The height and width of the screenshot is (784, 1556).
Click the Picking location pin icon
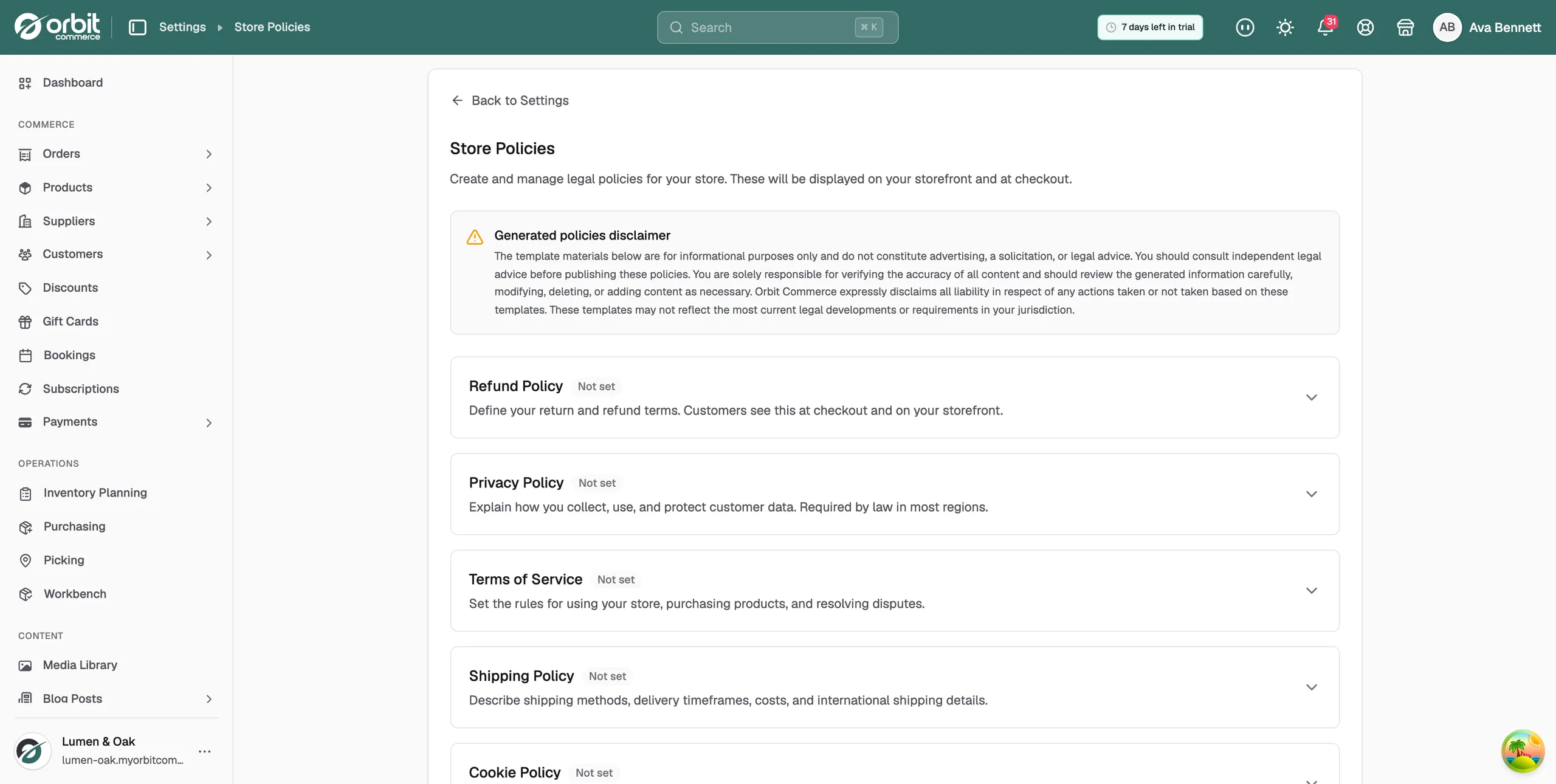point(25,560)
